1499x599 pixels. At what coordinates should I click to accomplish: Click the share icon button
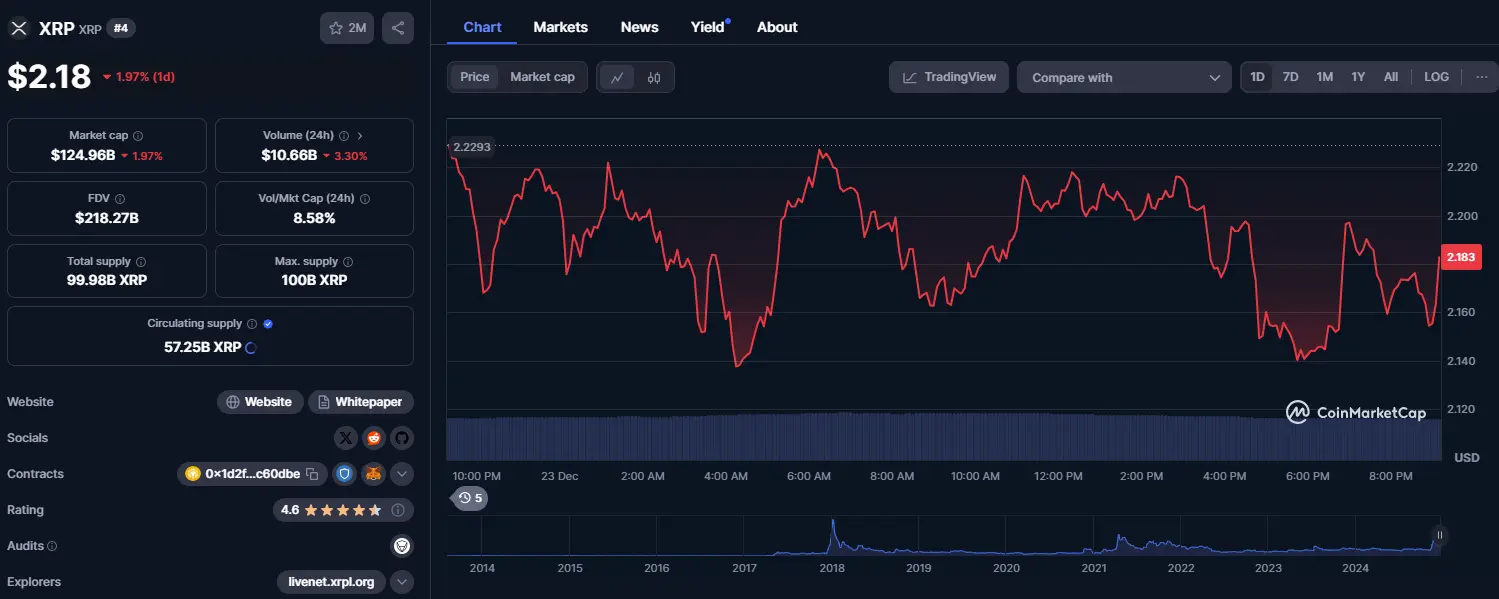click(x=398, y=28)
